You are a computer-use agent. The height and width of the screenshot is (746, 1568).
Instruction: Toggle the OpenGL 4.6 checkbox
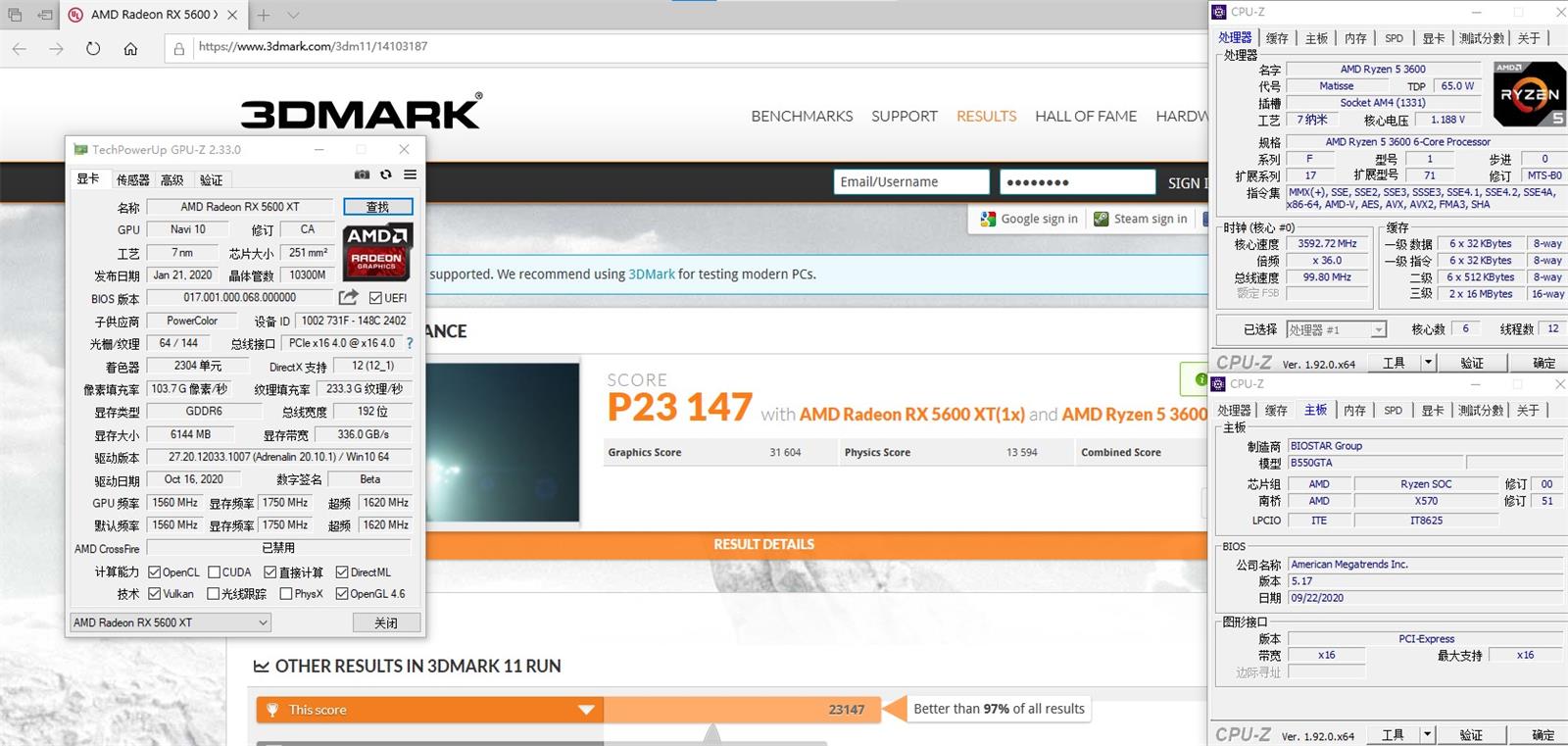[x=342, y=594]
